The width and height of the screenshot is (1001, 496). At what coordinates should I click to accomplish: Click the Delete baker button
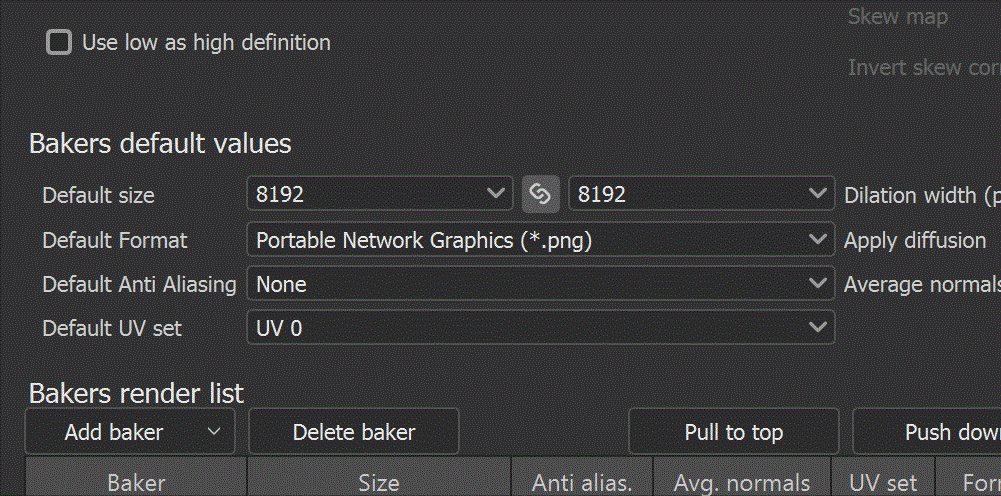click(x=354, y=432)
